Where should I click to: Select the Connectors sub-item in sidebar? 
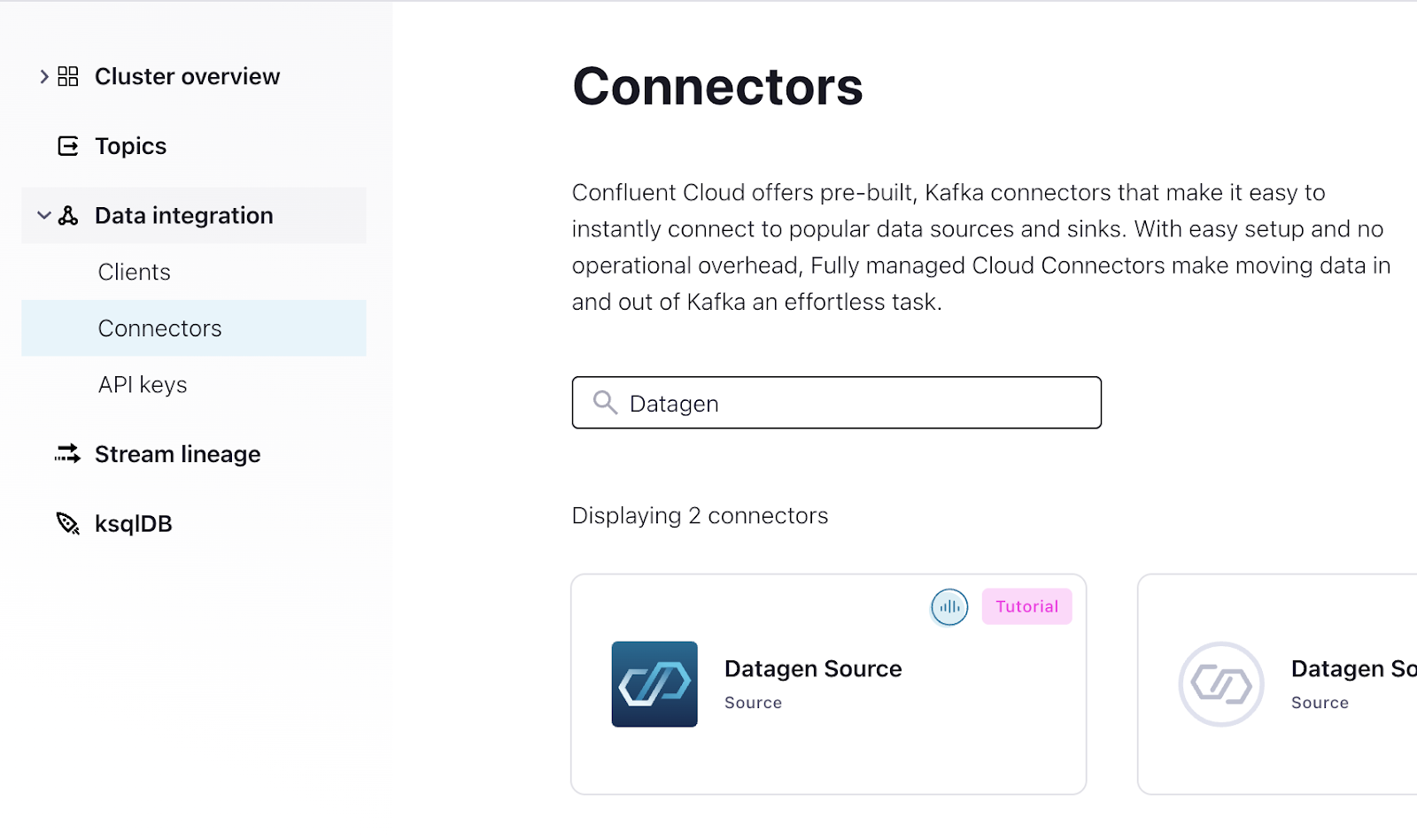(x=194, y=328)
